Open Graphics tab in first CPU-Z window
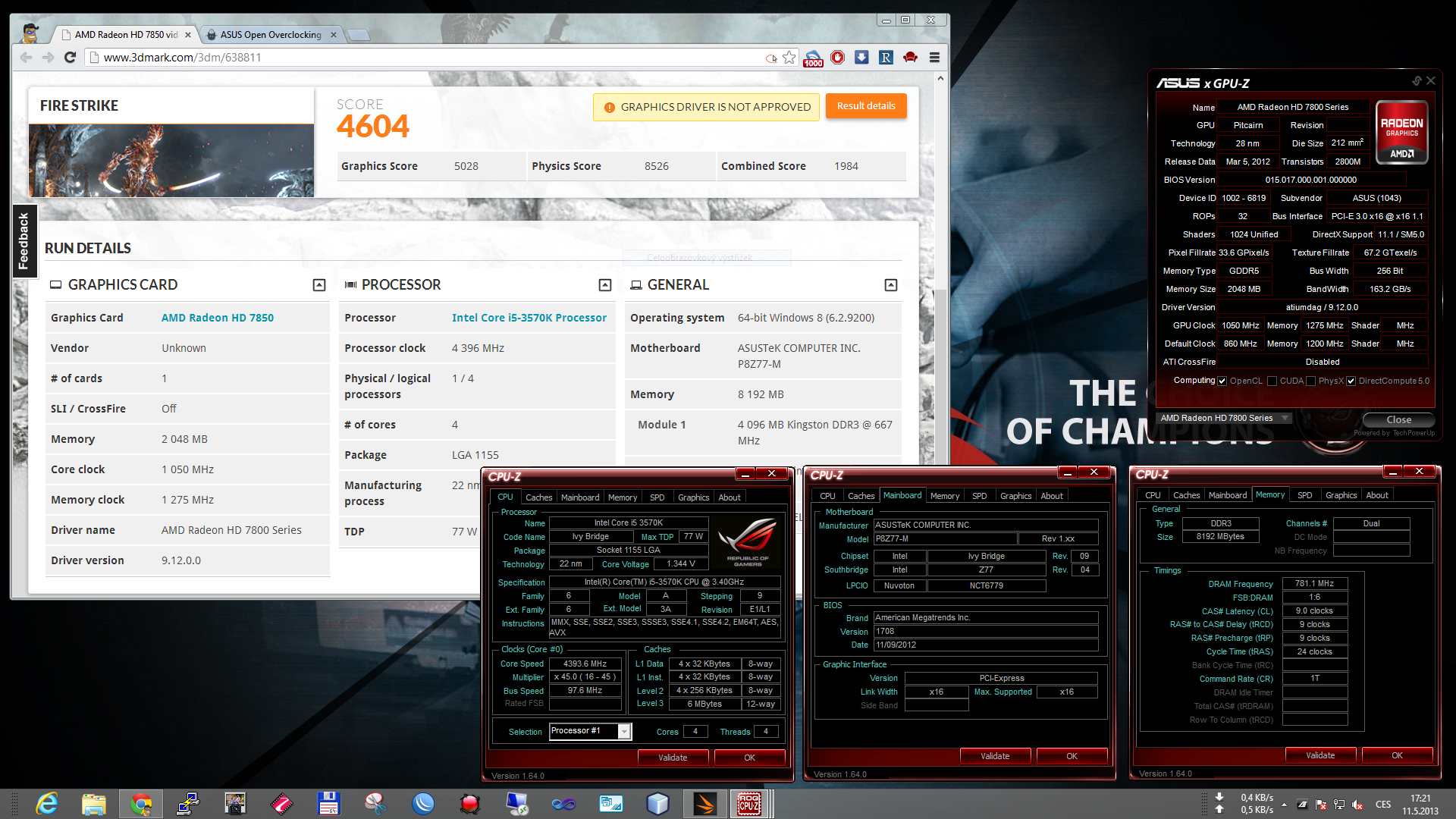This screenshot has width=1456, height=819. coord(694,497)
